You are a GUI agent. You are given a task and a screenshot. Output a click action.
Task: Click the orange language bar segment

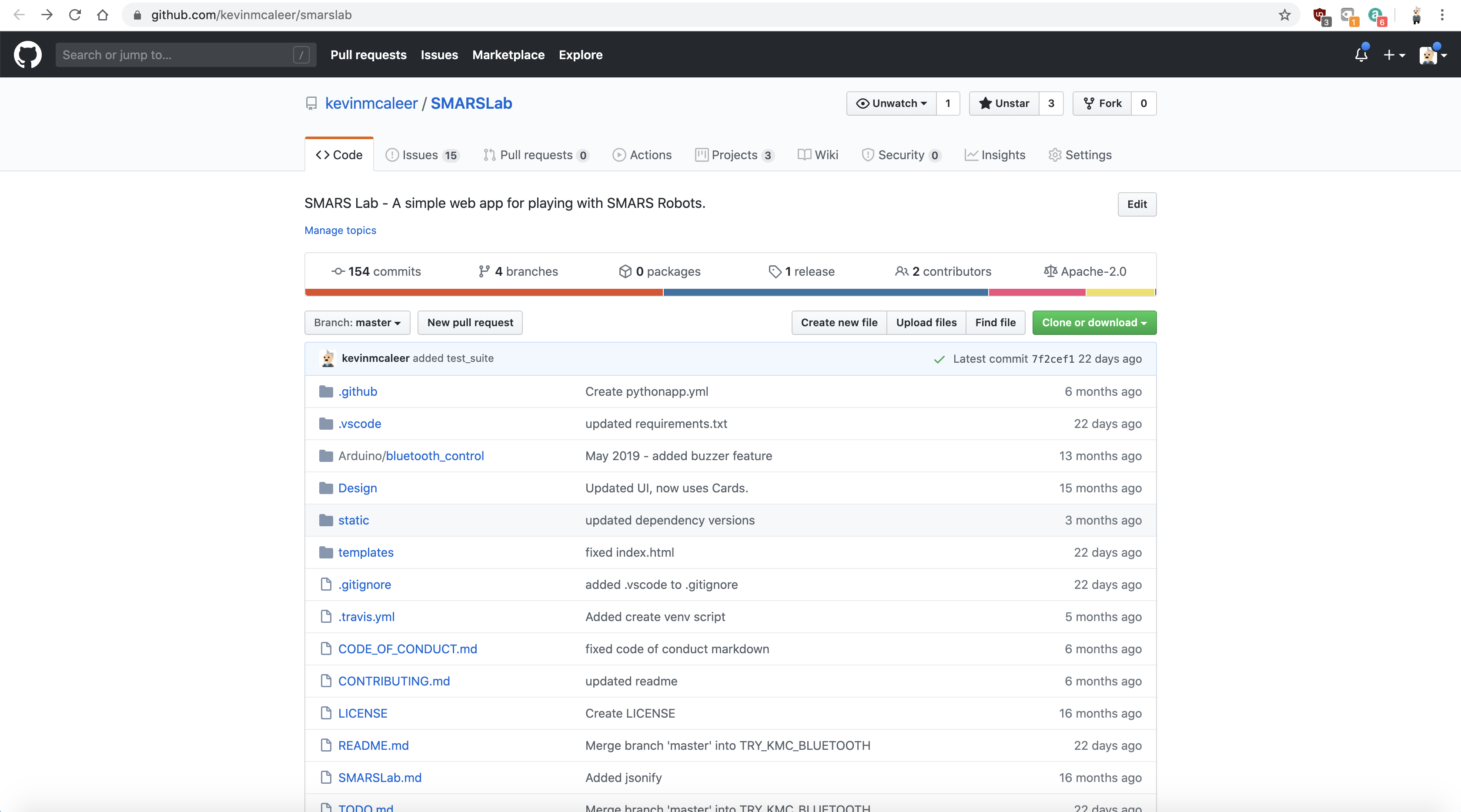coord(484,293)
